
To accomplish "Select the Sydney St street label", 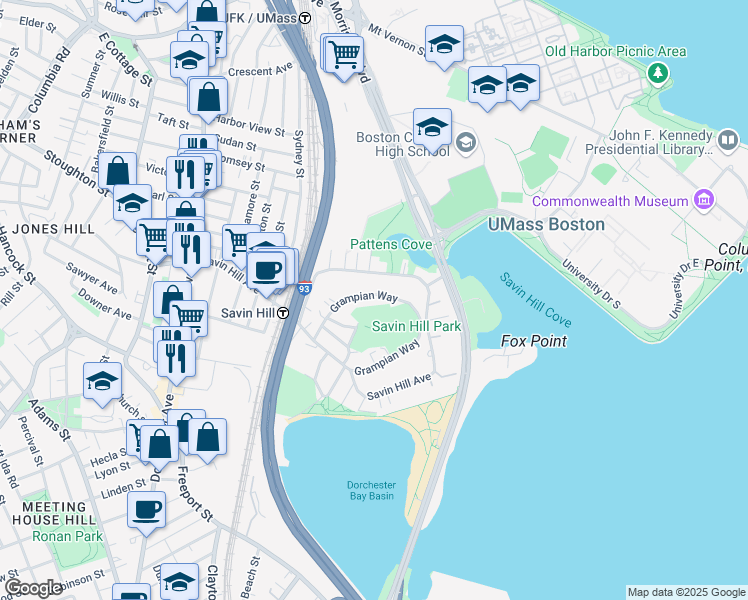I will pos(299,154).
